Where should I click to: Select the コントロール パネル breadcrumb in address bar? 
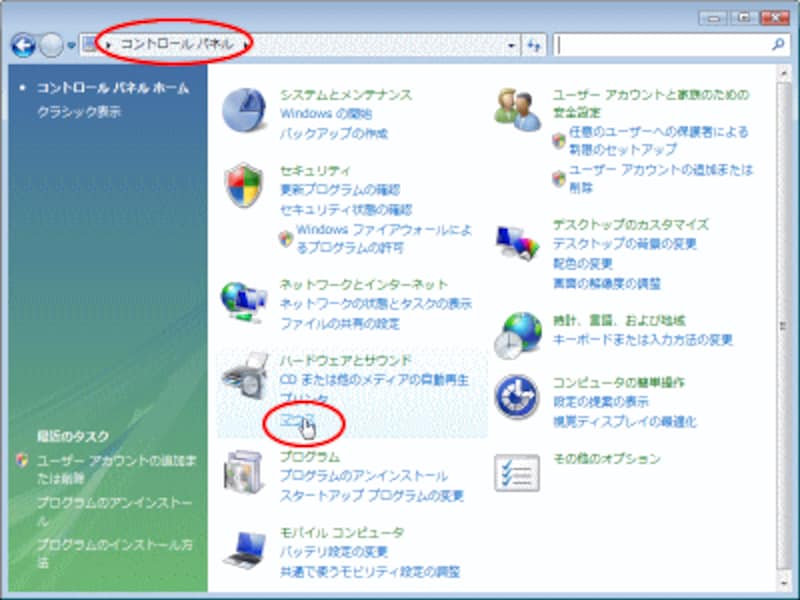(177, 44)
